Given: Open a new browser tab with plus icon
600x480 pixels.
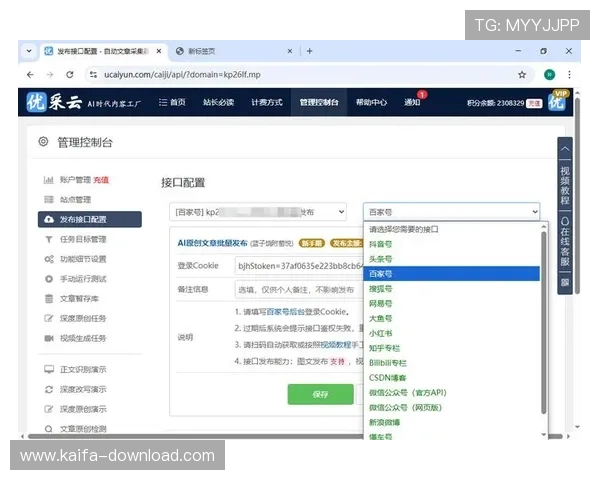Looking at the screenshot, I should tap(310, 51).
